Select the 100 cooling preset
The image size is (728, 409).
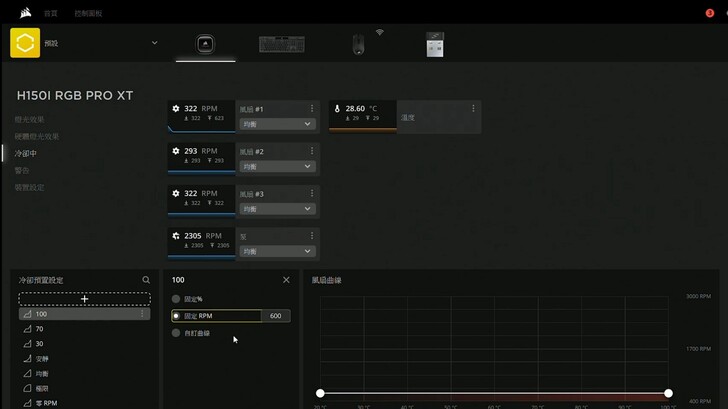pyautogui.click(x=84, y=314)
